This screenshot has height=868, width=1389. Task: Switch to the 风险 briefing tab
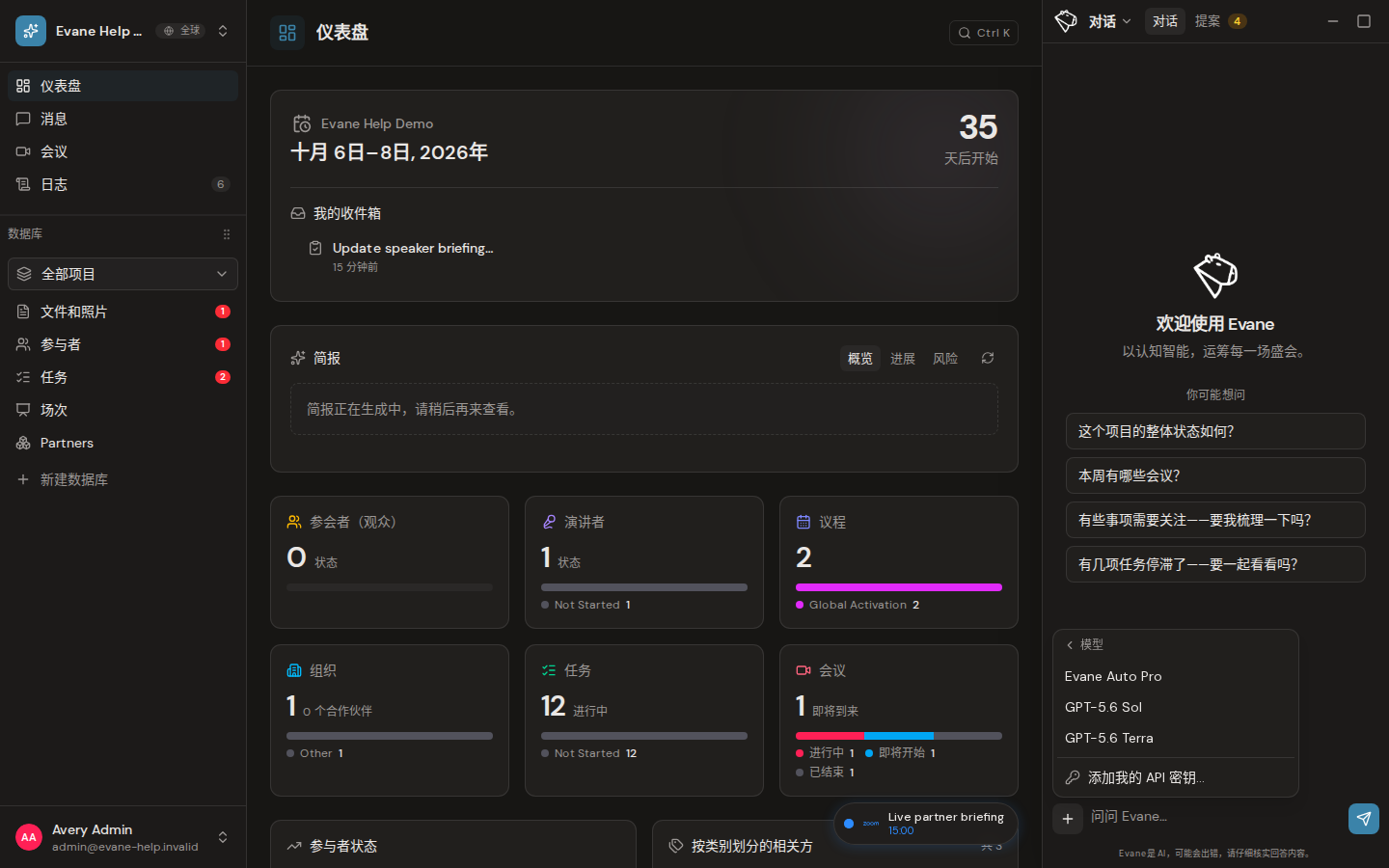[945, 358]
